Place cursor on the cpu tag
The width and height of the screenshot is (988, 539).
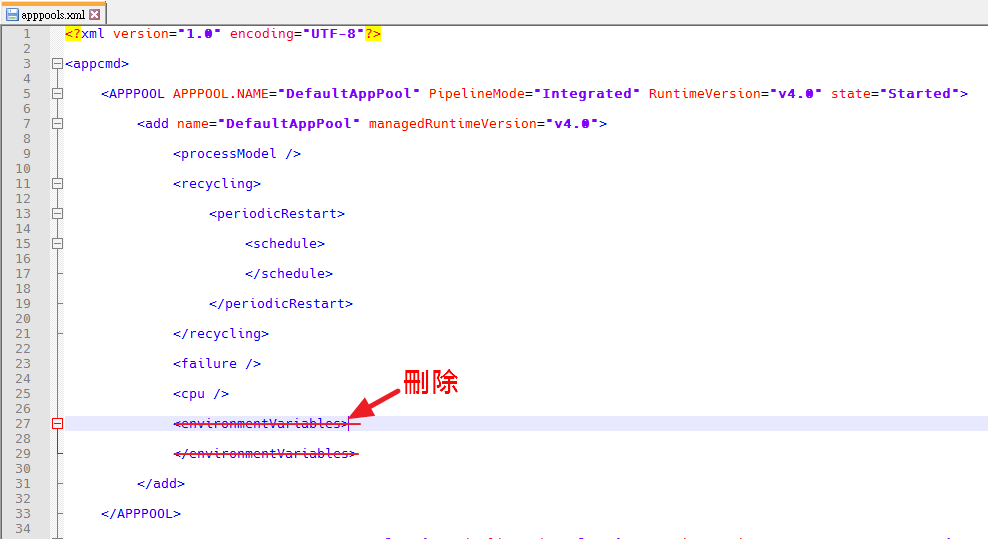[201, 394]
